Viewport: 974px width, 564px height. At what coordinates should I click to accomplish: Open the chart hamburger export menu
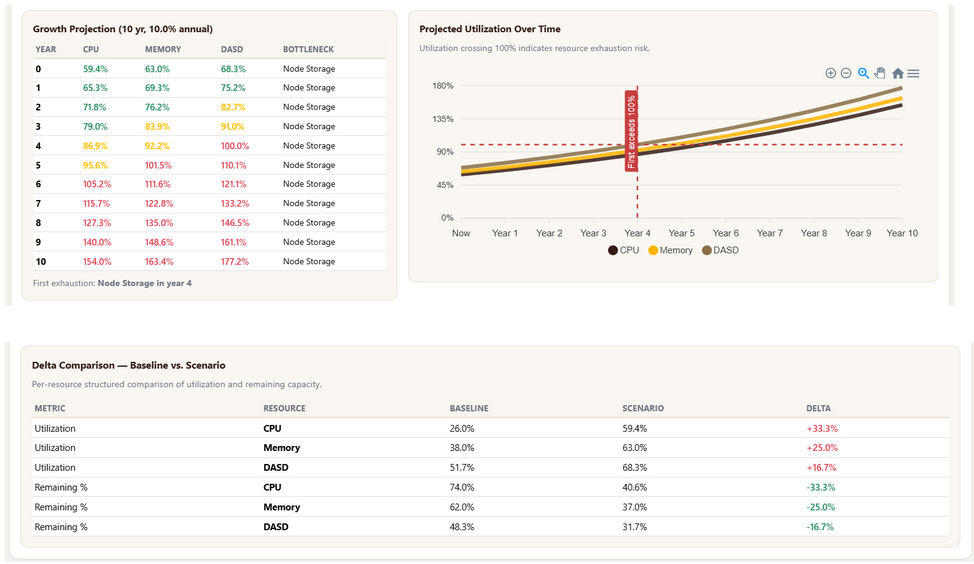click(x=913, y=73)
